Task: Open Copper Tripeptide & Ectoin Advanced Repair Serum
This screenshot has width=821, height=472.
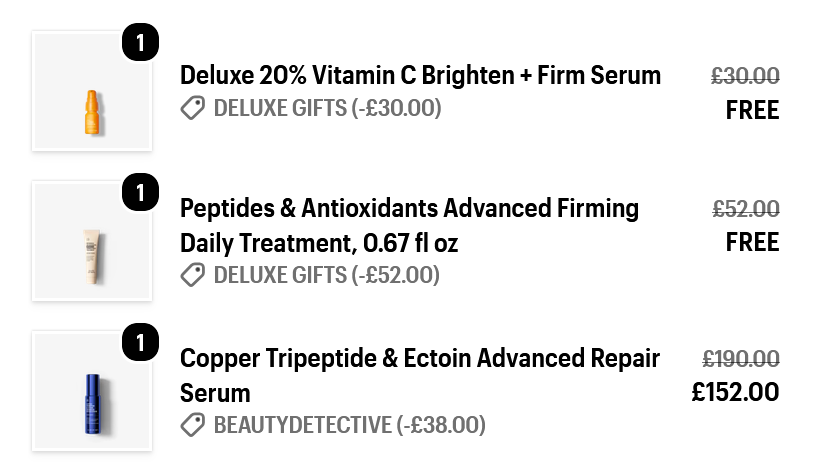Action: tap(420, 376)
